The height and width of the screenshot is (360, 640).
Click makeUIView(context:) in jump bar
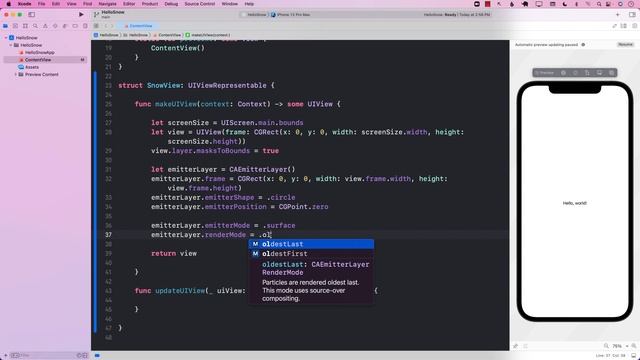[x=208, y=35]
